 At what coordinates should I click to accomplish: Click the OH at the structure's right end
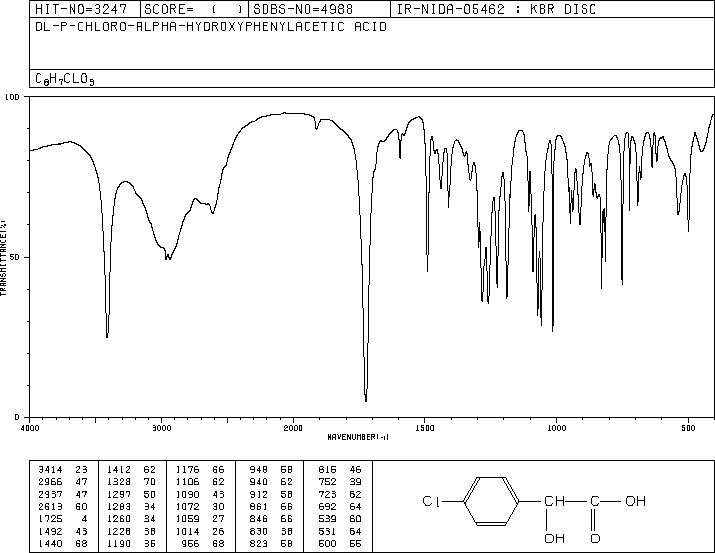[x=636, y=501]
